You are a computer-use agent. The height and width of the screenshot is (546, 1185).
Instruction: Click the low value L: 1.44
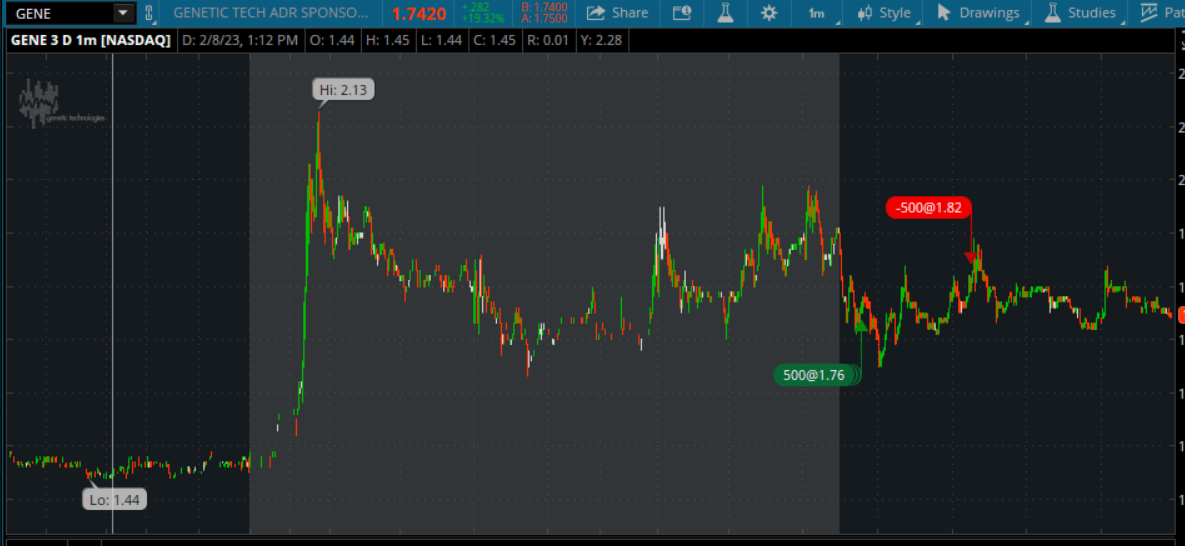pos(440,40)
